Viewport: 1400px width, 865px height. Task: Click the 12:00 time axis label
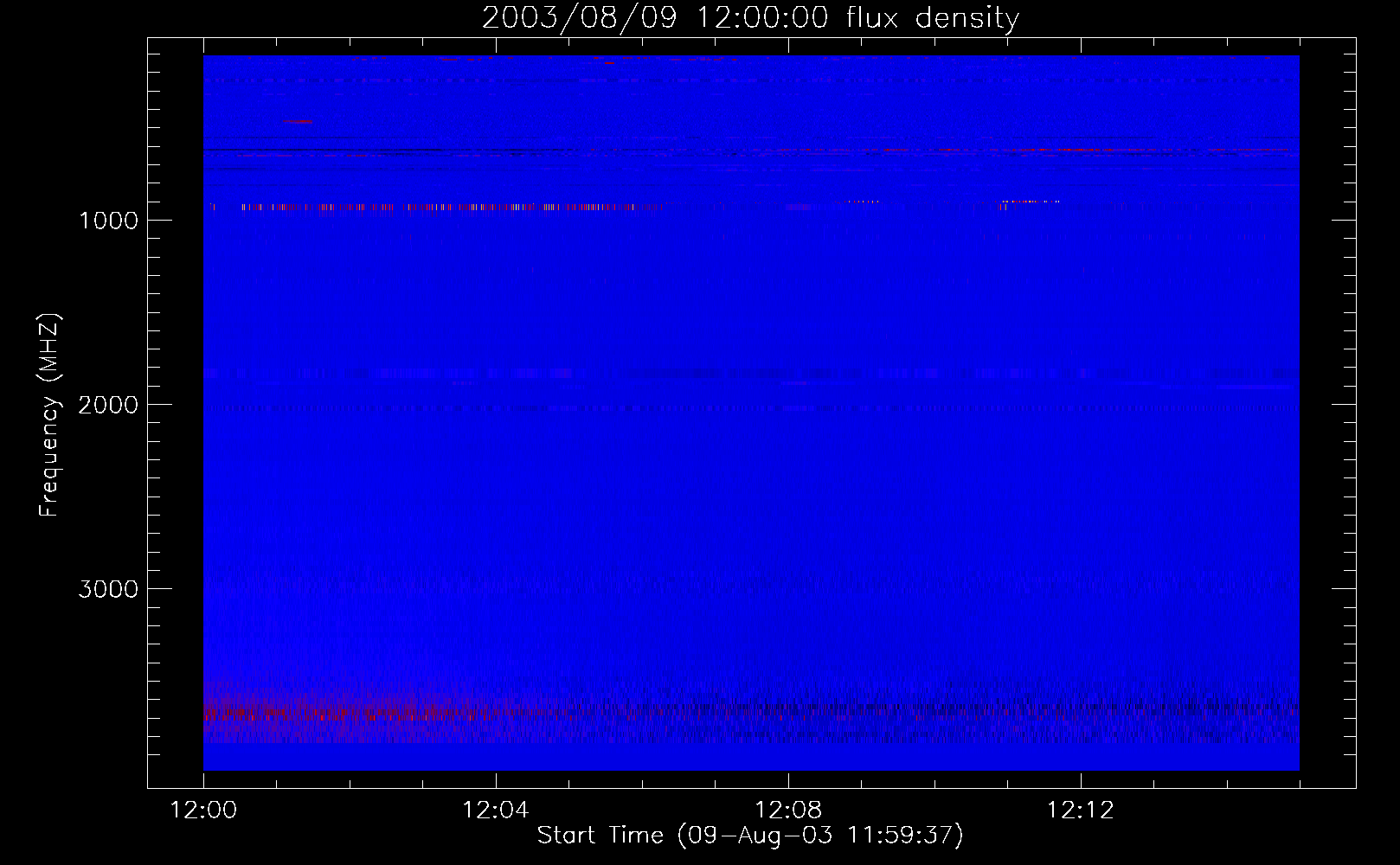pos(203,811)
